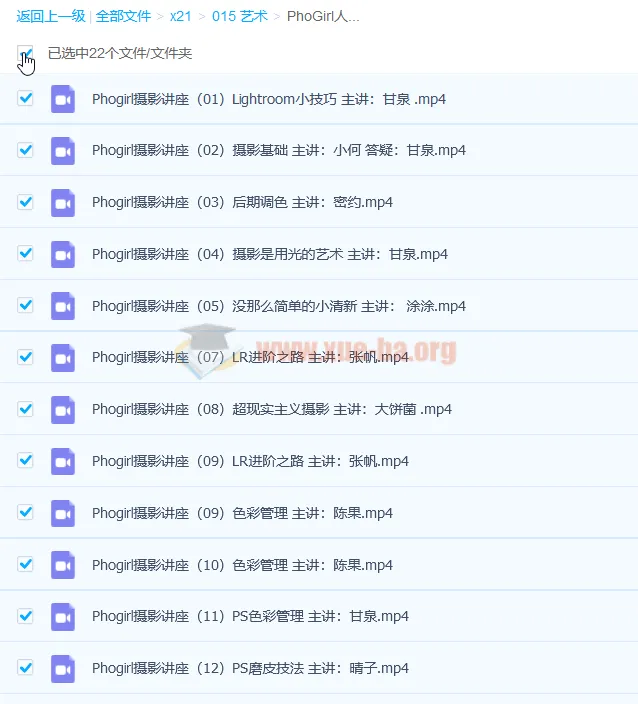This screenshot has height=704, width=638.
Task: Uncheck the (07) LR进阶之路 file checkbox
Action: click(26, 357)
